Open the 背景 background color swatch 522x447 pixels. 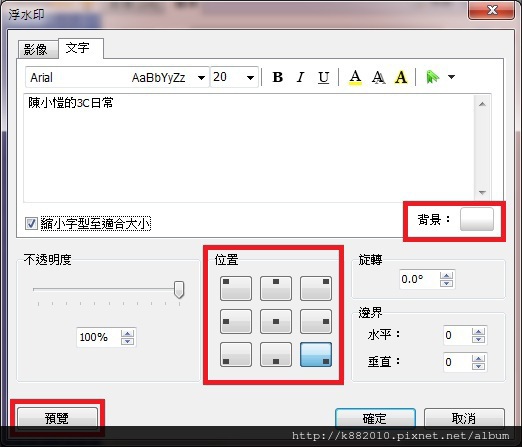point(477,219)
